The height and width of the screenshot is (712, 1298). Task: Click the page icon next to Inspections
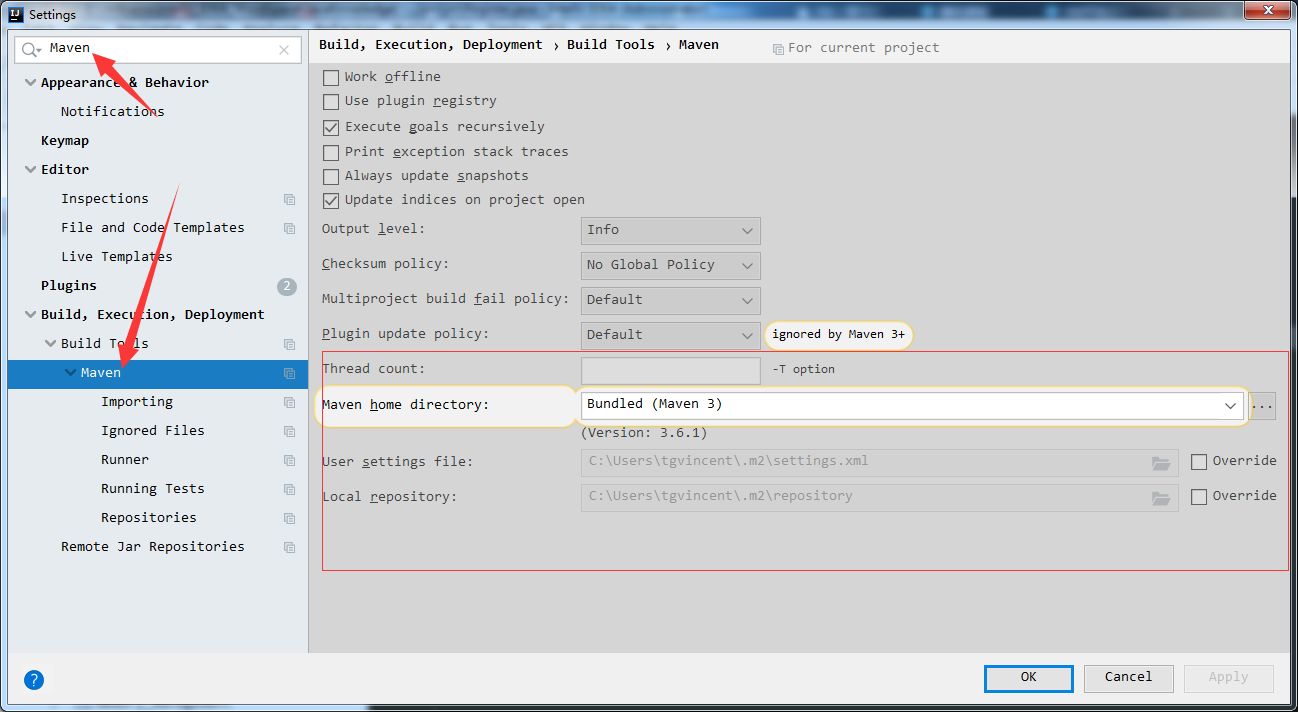(x=288, y=199)
